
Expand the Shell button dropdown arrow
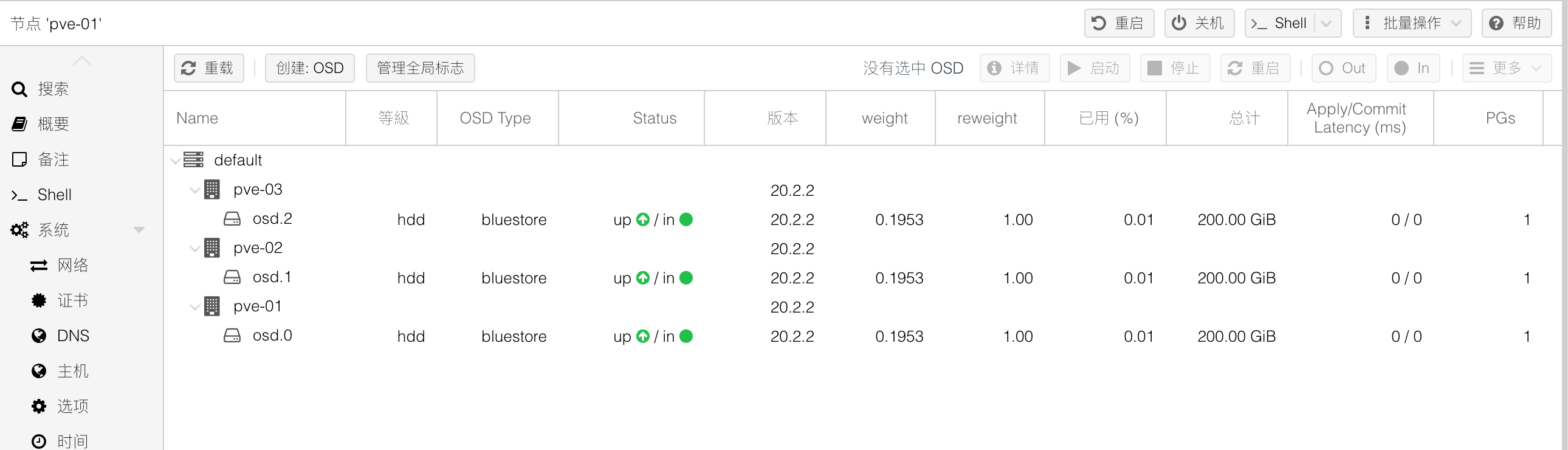click(1327, 23)
